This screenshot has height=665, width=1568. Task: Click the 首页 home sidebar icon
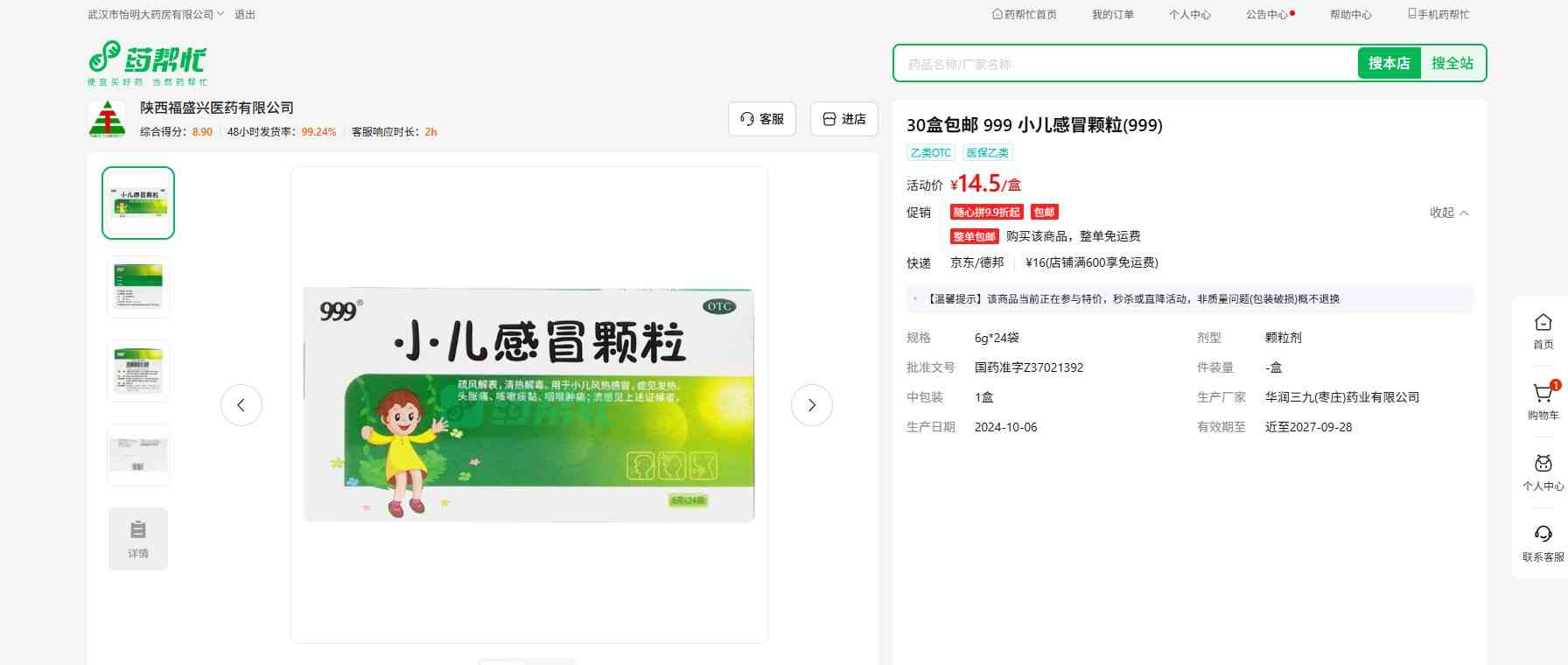pyautogui.click(x=1543, y=331)
